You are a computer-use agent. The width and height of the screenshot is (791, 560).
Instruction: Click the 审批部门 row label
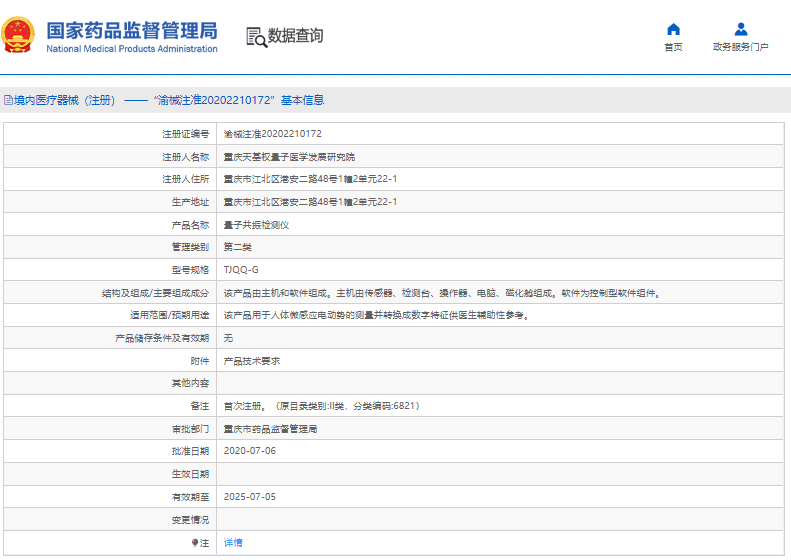pos(190,429)
